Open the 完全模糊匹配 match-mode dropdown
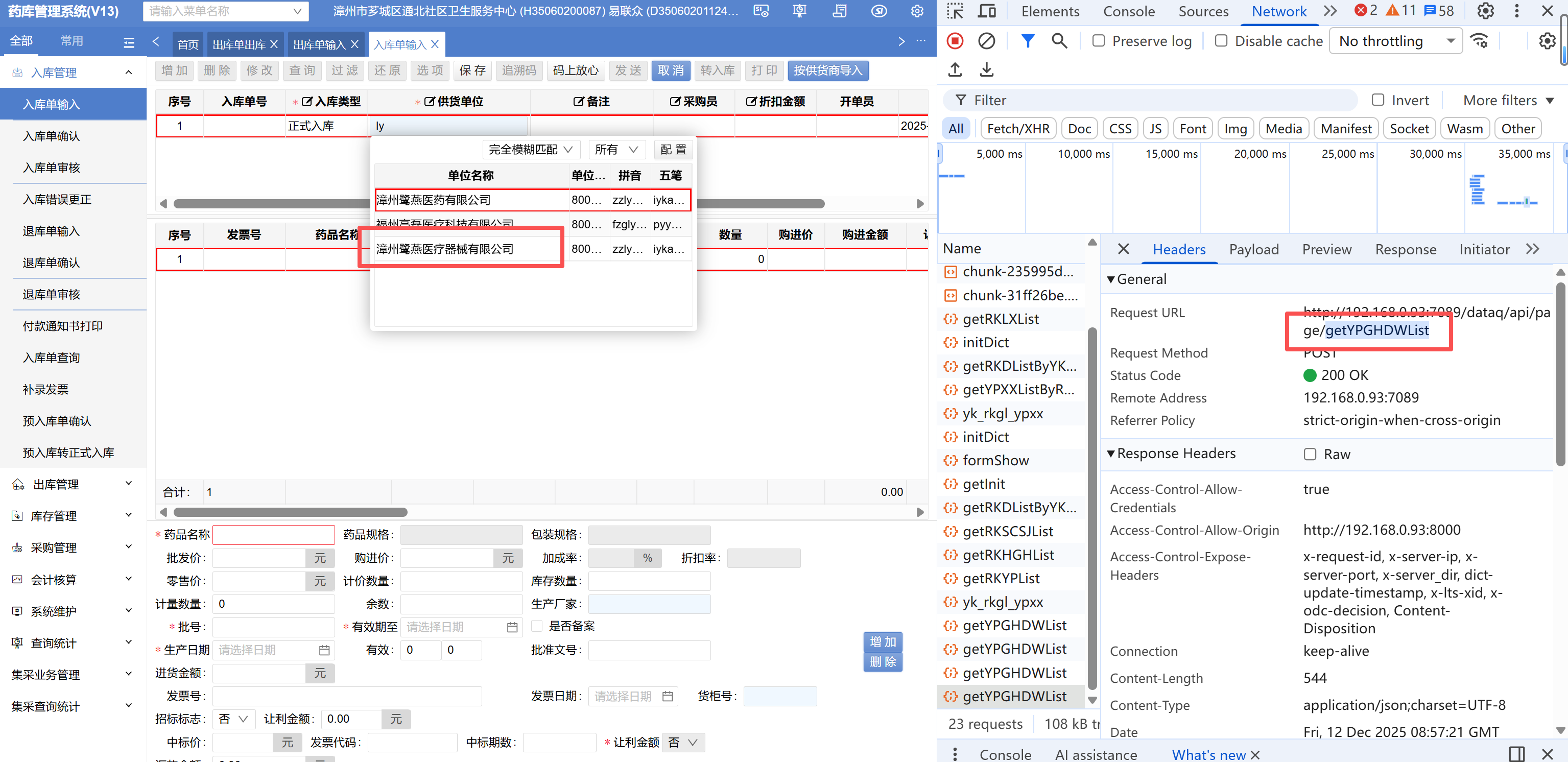1568x762 pixels. click(530, 149)
